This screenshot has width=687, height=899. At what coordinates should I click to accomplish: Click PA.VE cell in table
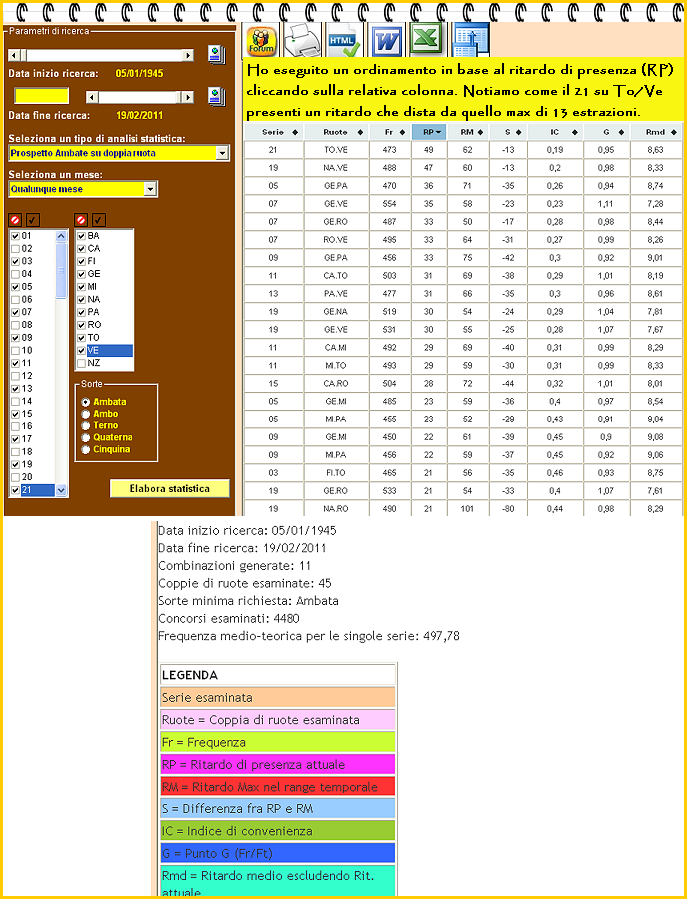(336, 294)
